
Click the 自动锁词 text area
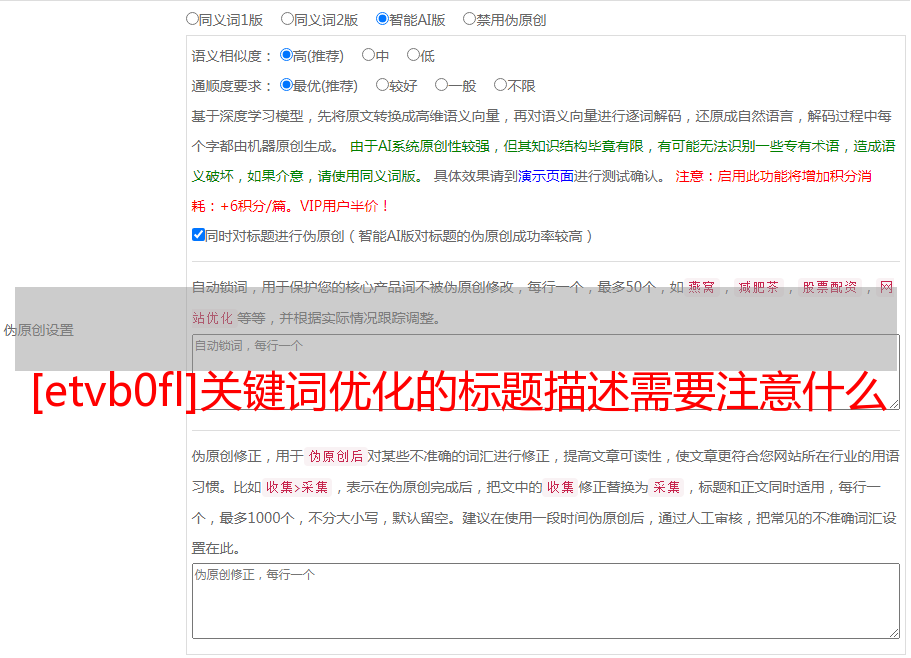tap(546, 372)
